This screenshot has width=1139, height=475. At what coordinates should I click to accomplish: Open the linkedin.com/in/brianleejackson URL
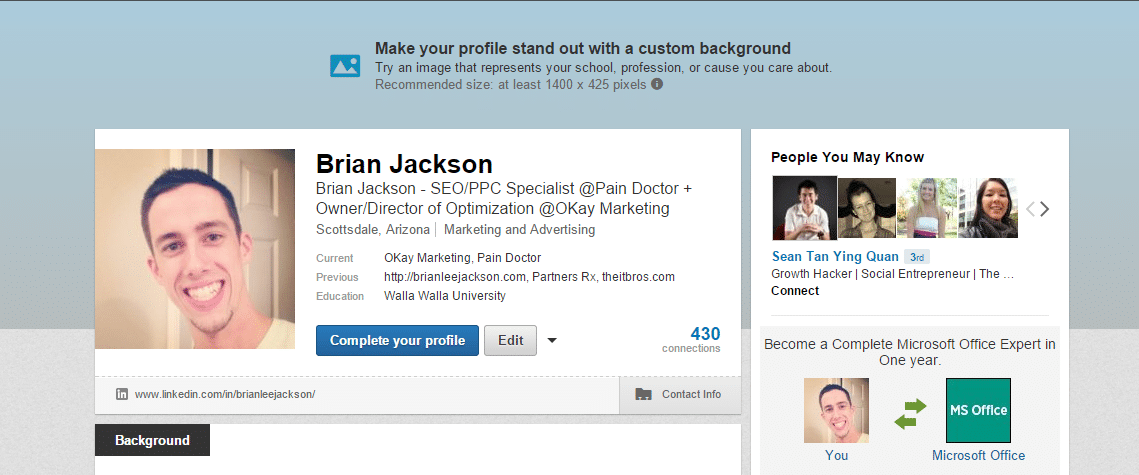[x=225, y=394]
